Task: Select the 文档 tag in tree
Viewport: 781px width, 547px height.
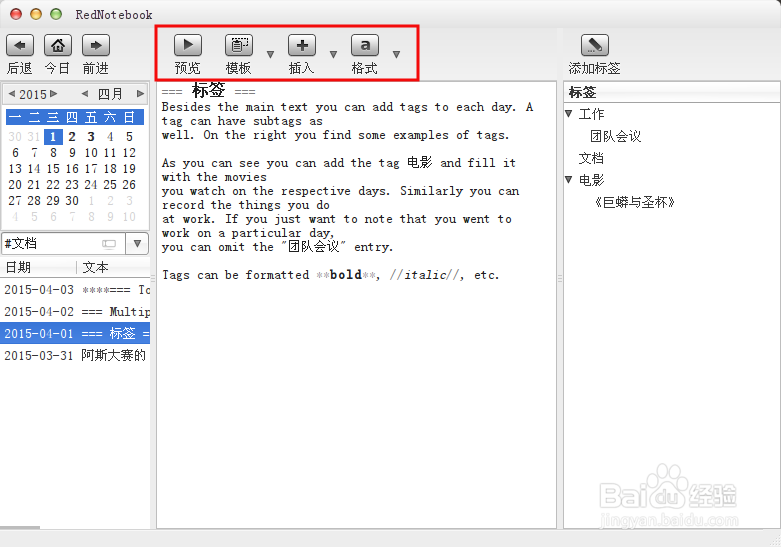Action: pyautogui.click(x=591, y=158)
